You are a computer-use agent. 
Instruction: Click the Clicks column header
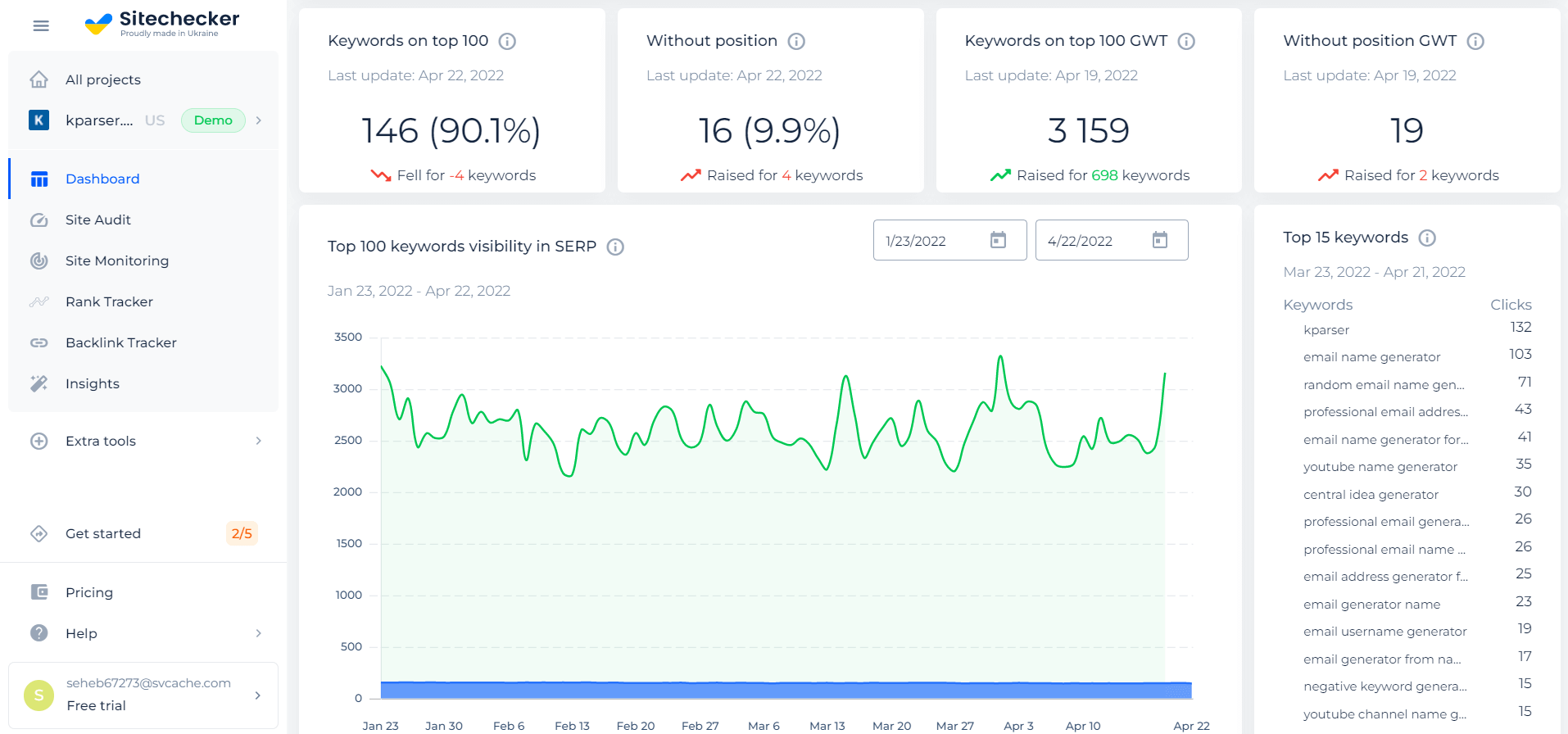1511,305
